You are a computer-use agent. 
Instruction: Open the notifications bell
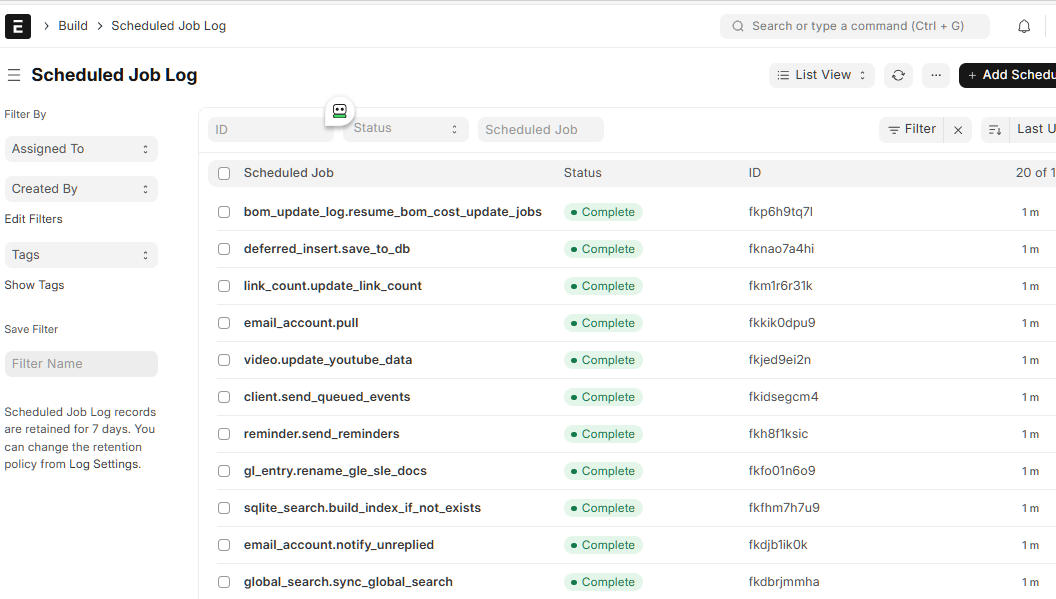(1024, 26)
